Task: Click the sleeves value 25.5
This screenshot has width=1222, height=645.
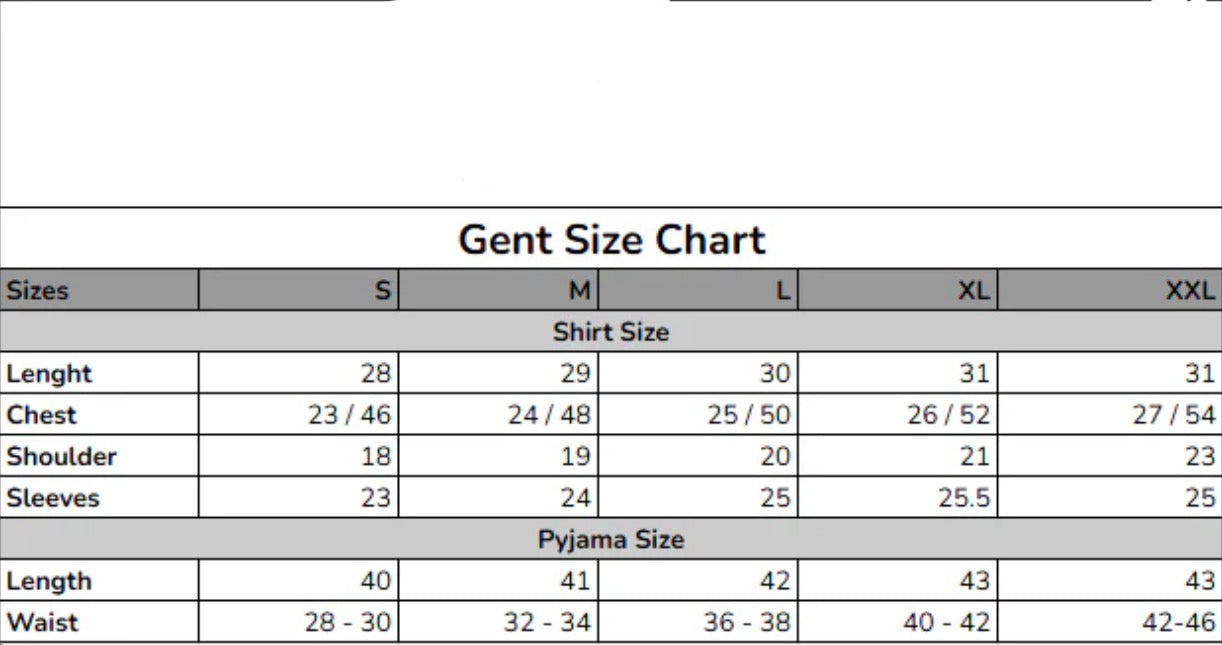Action: click(964, 498)
